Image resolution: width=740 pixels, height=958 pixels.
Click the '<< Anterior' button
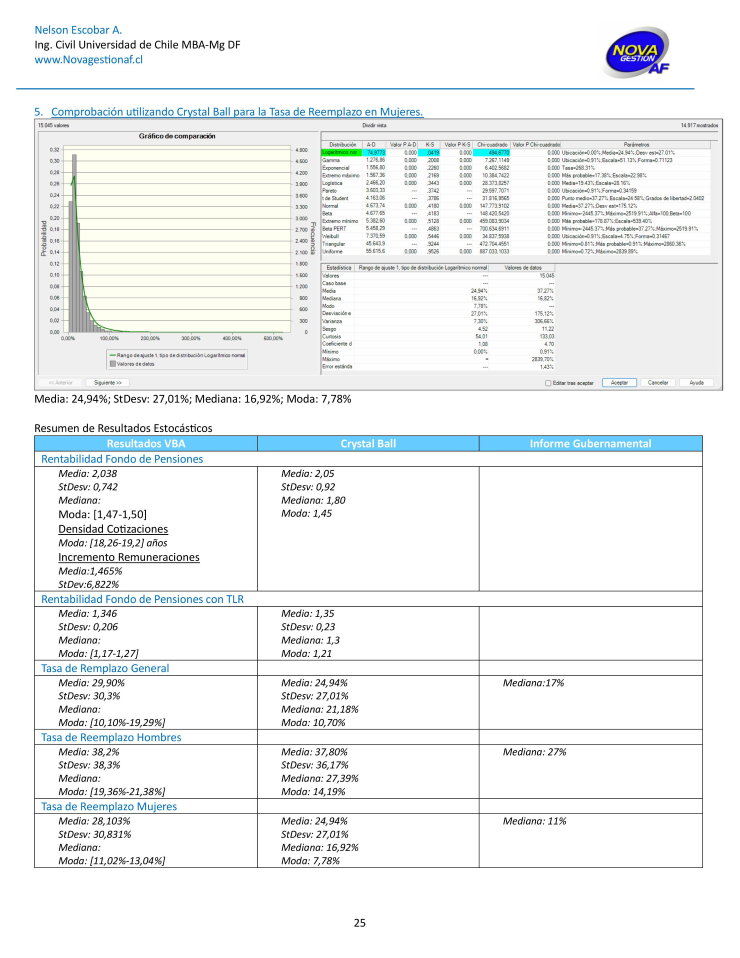[x=59, y=382]
